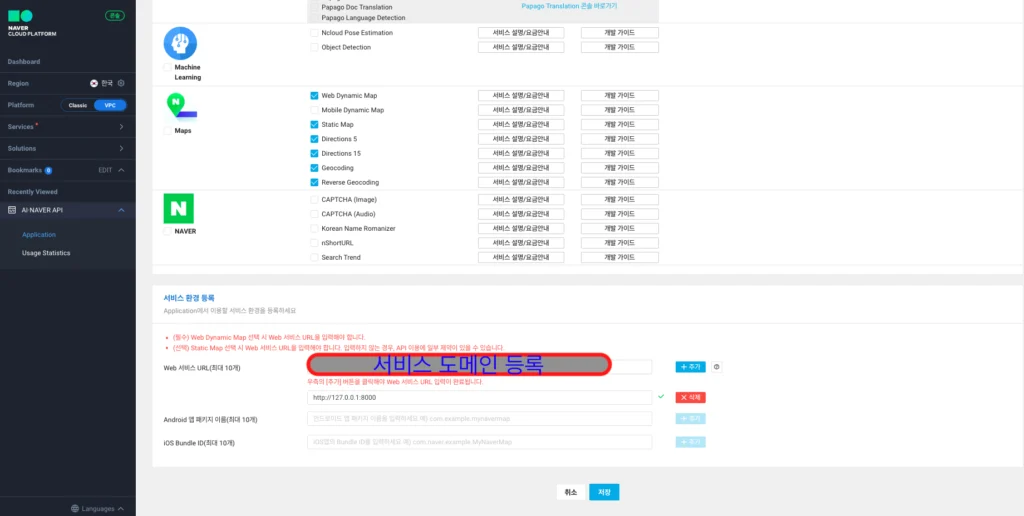Check the Ncloud Pose Estimation checkbox
Image resolution: width=1024 pixels, height=516 pixels.
(314, 33)
